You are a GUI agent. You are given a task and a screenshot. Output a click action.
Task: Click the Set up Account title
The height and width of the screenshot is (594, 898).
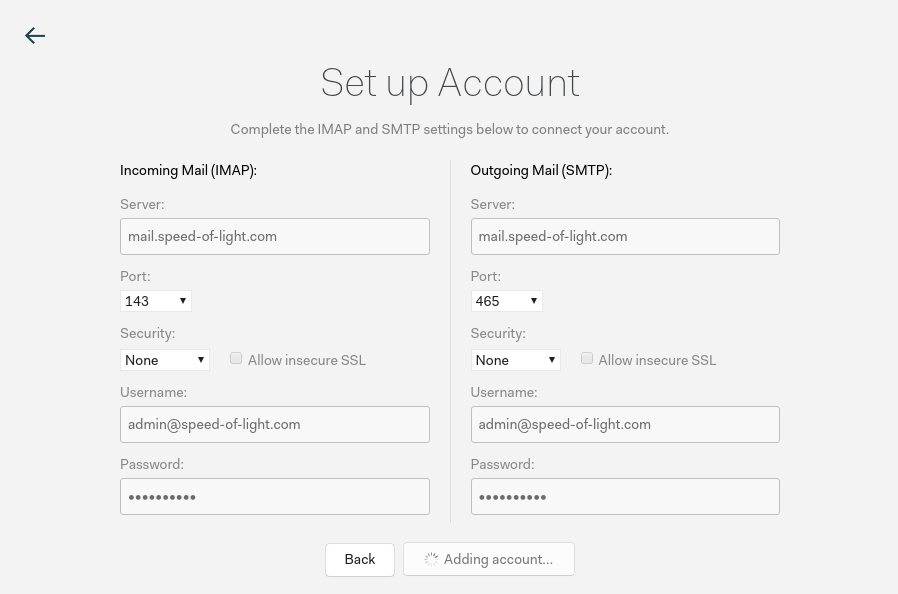pyautogui.click(x=450, y=83)
